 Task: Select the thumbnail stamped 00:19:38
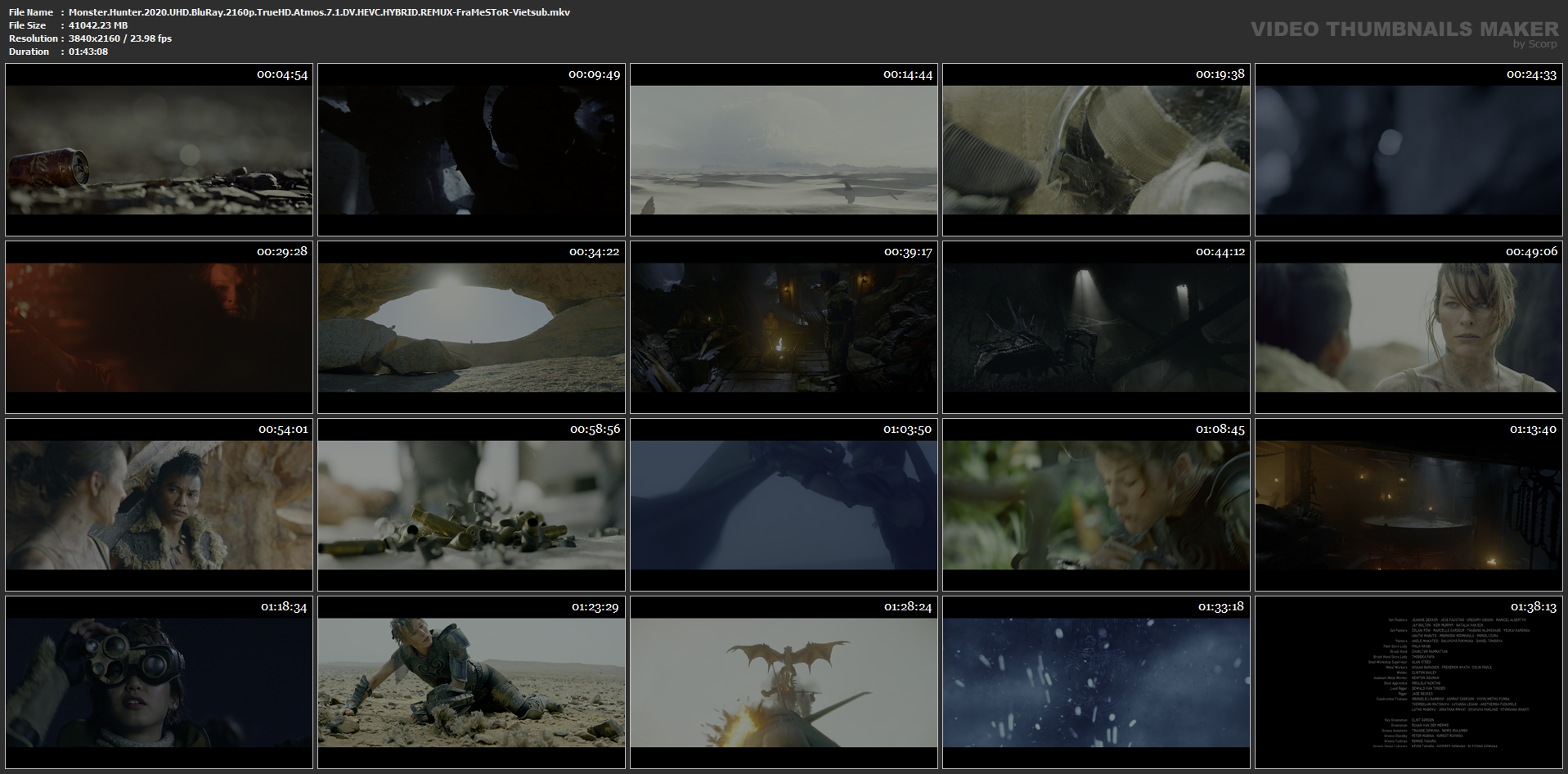coord(1096,150)
